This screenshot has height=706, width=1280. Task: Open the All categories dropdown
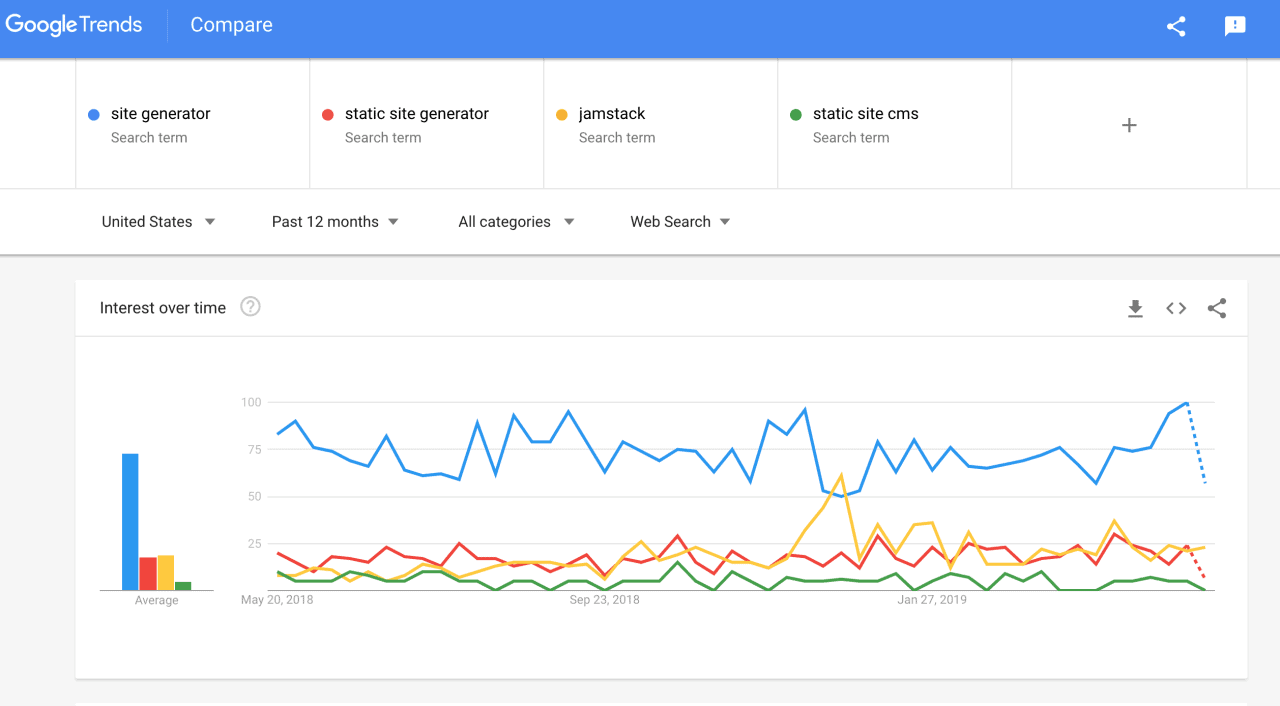(x=516, y=222)
